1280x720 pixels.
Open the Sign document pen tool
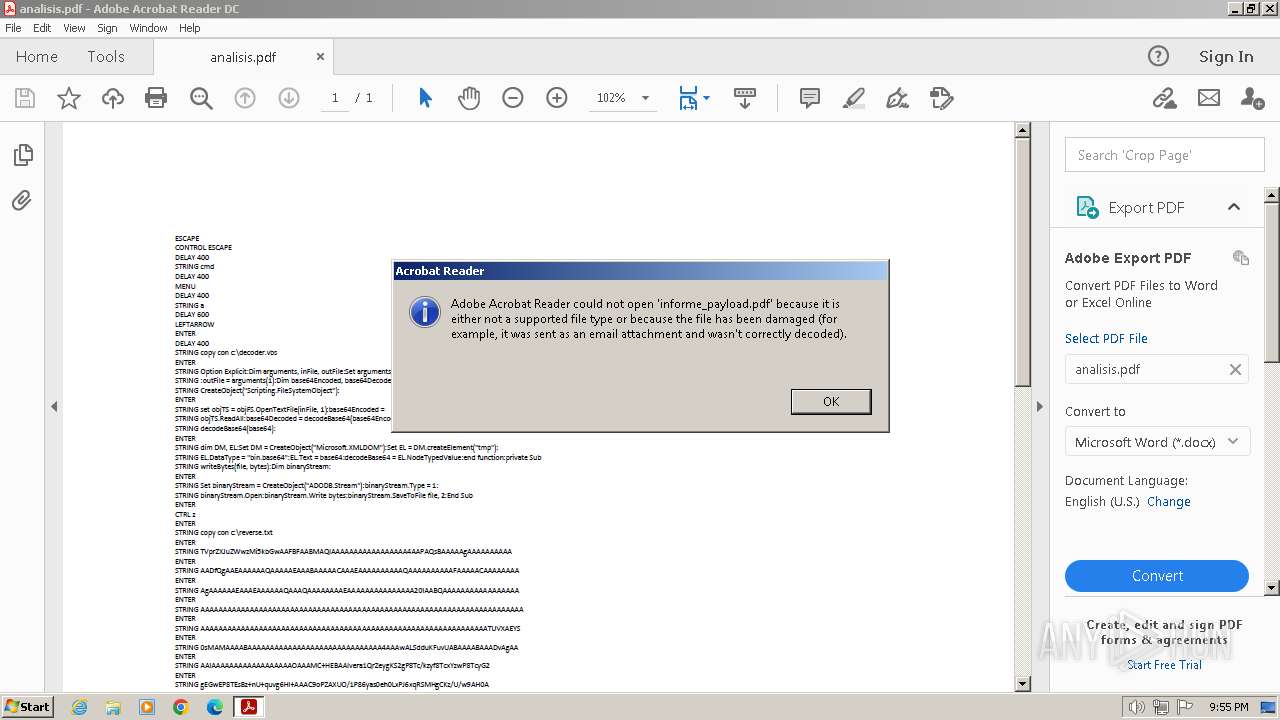pos(897,98)
